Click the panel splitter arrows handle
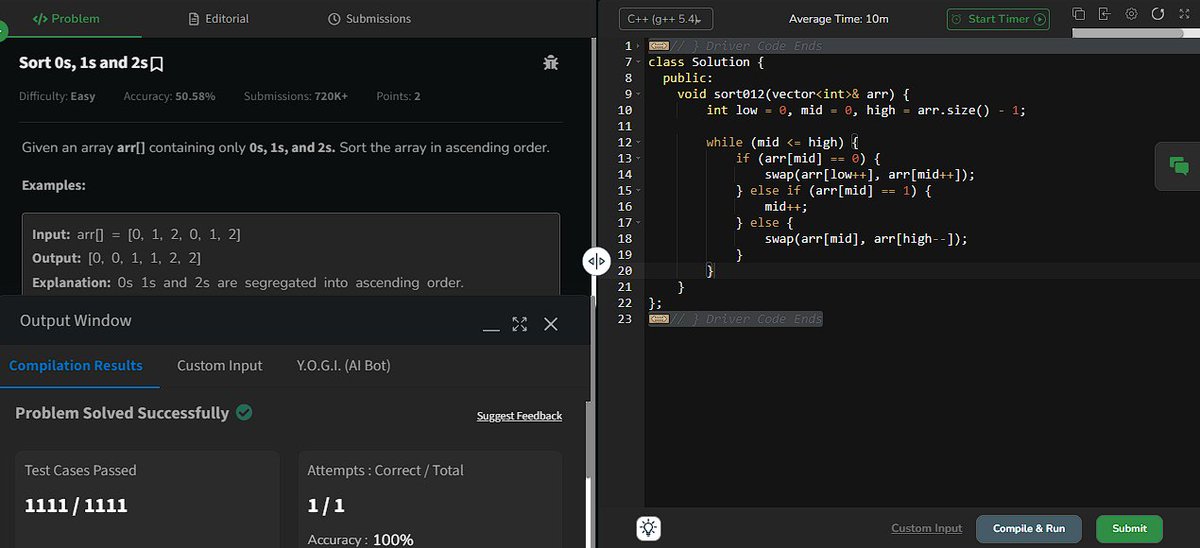Viewport: 1200px width, 548px height. [x=596, y=261]
